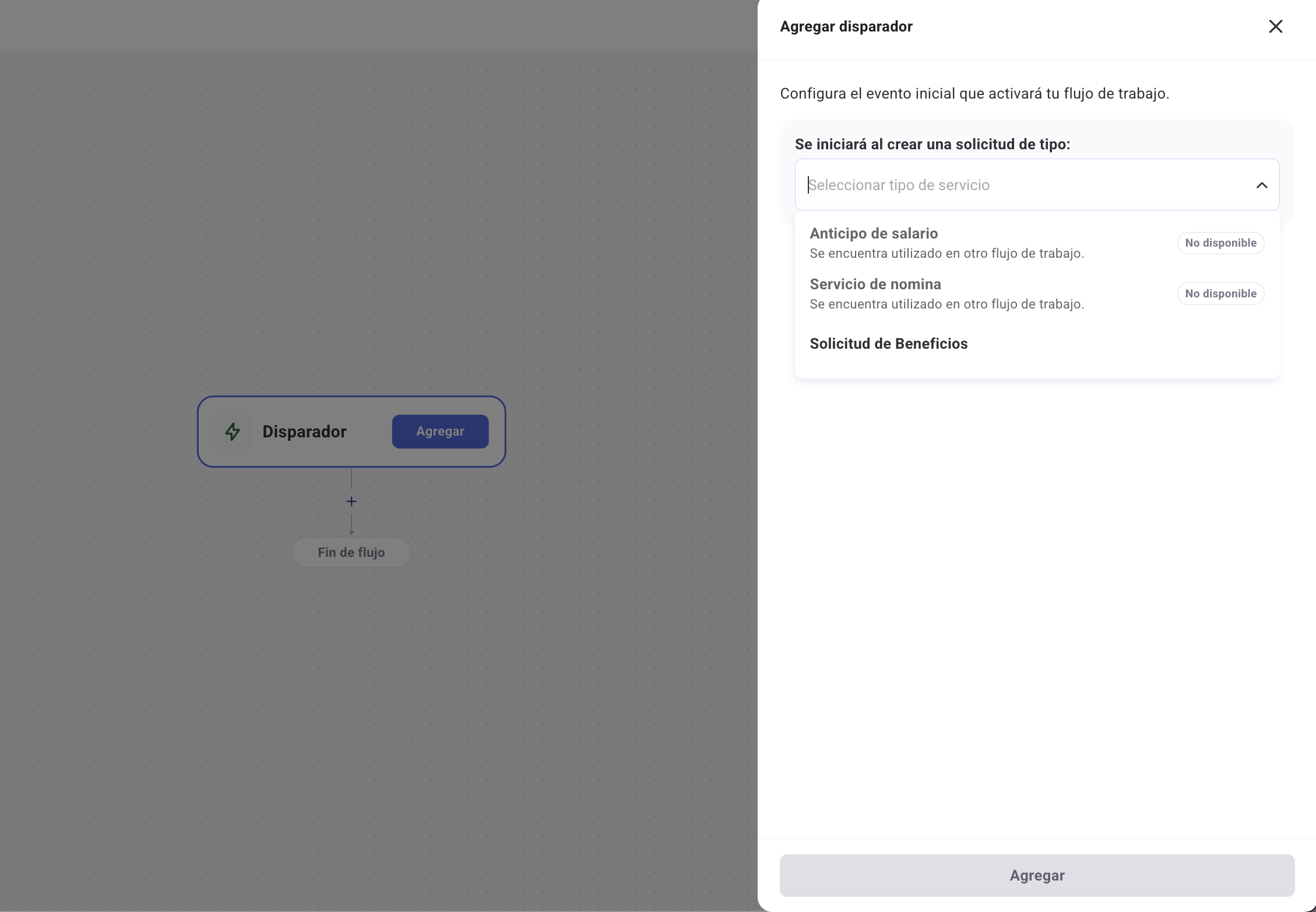Select the Fin de flujo node
The image size is (1316, 912).
(351, 552)
